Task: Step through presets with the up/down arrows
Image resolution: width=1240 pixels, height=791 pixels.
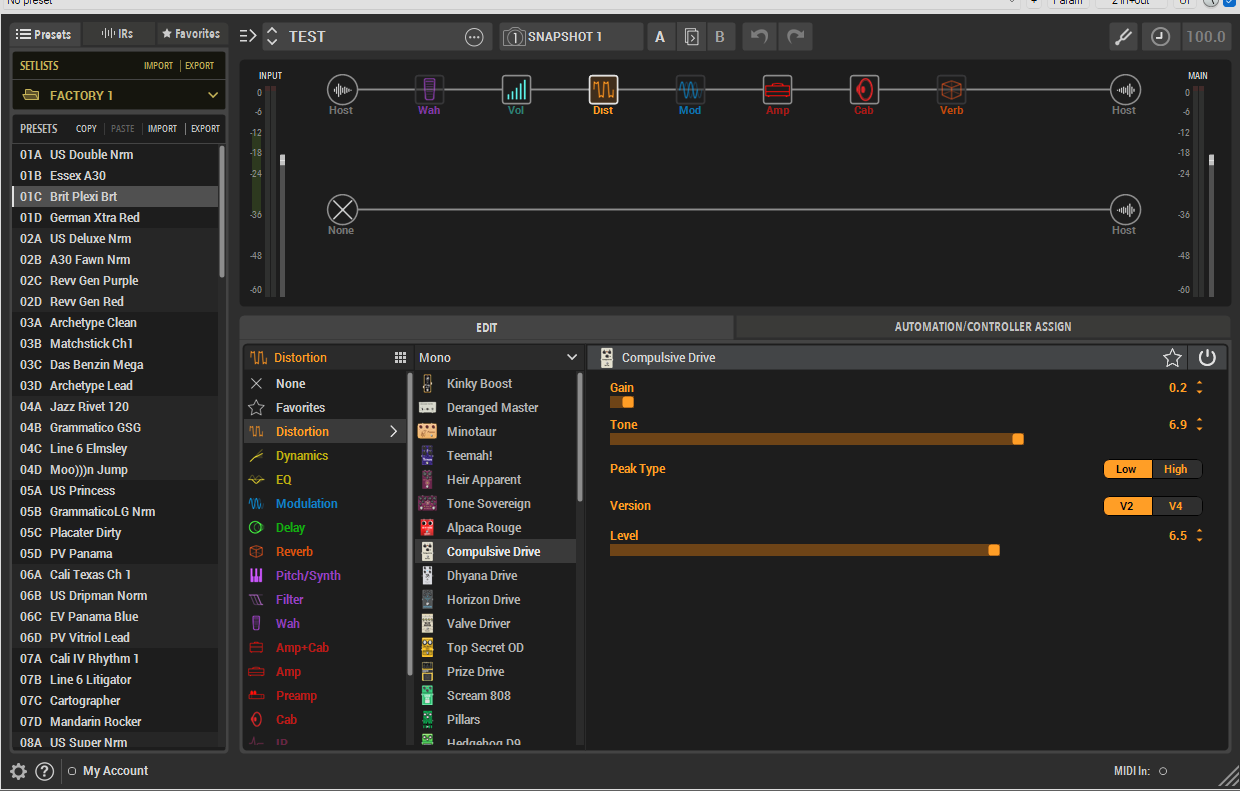Action: tap(272, 37)
